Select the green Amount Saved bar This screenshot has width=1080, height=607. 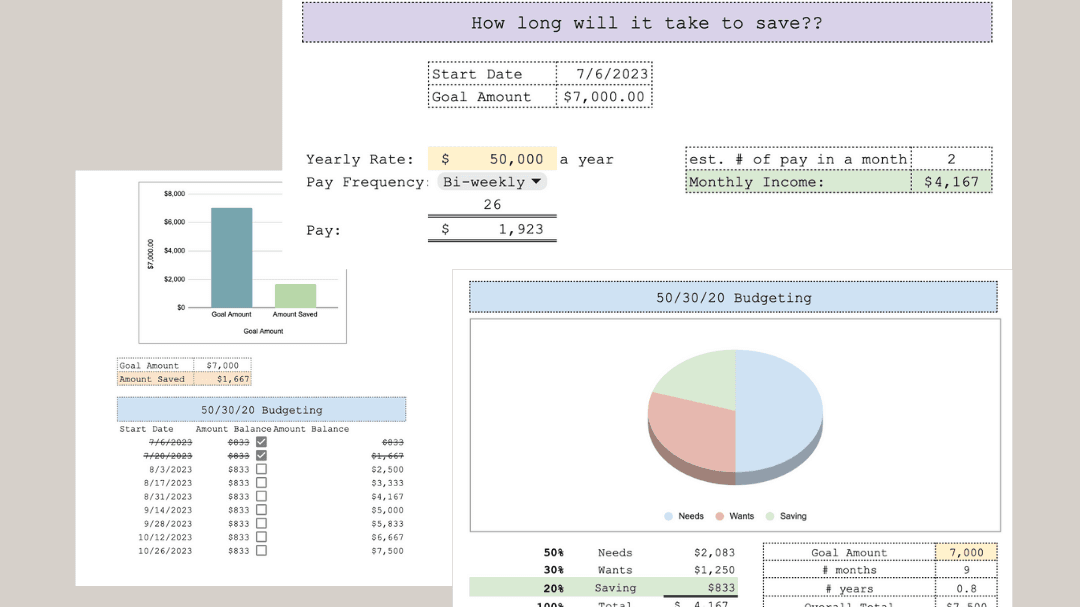click(x=295, y=296)
